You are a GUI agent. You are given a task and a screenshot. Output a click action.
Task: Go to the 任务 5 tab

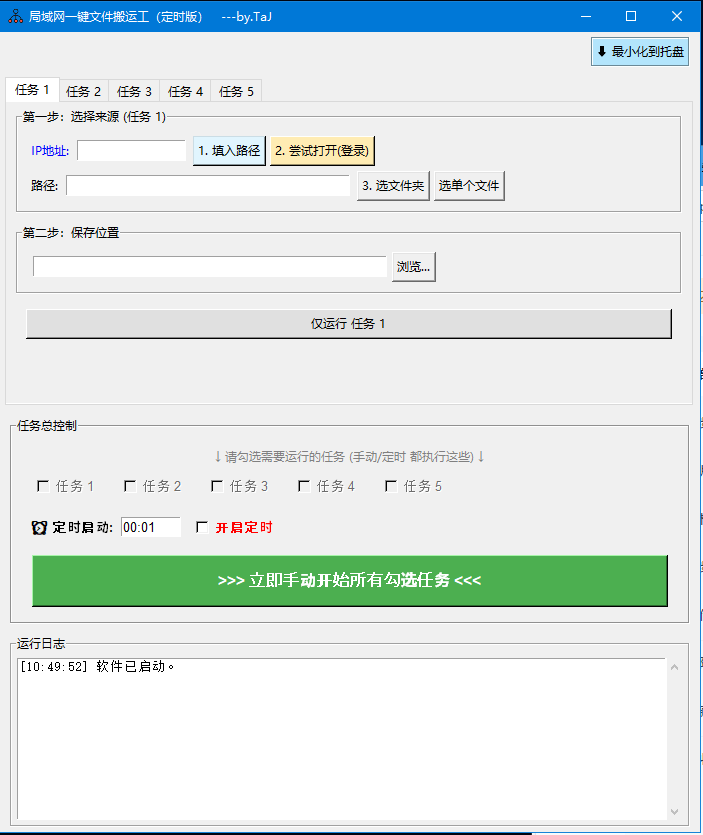[237, 91]
